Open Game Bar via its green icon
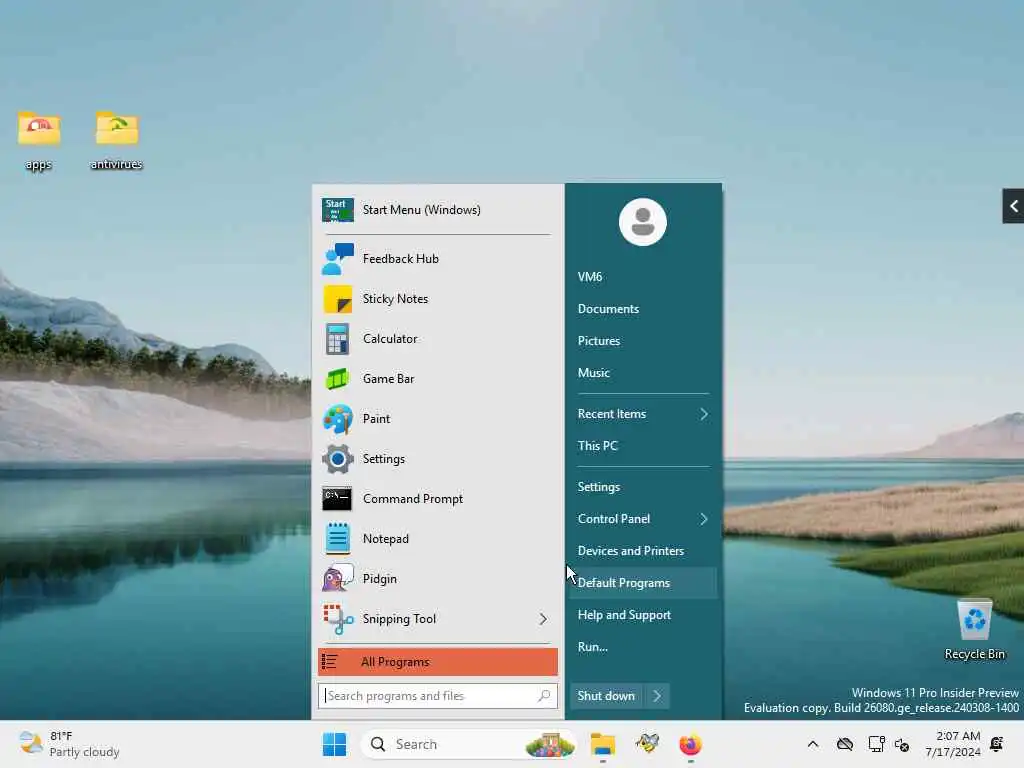Viewport: 1024px width, 768px height. pyautogui.click(x=338, y=379)
